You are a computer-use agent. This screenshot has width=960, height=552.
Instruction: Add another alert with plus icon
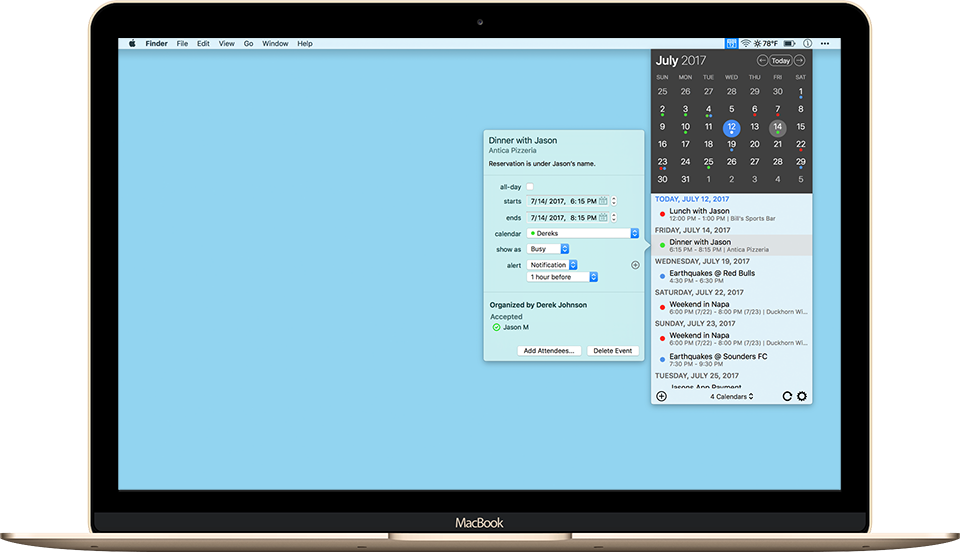(x=635, y=265)
